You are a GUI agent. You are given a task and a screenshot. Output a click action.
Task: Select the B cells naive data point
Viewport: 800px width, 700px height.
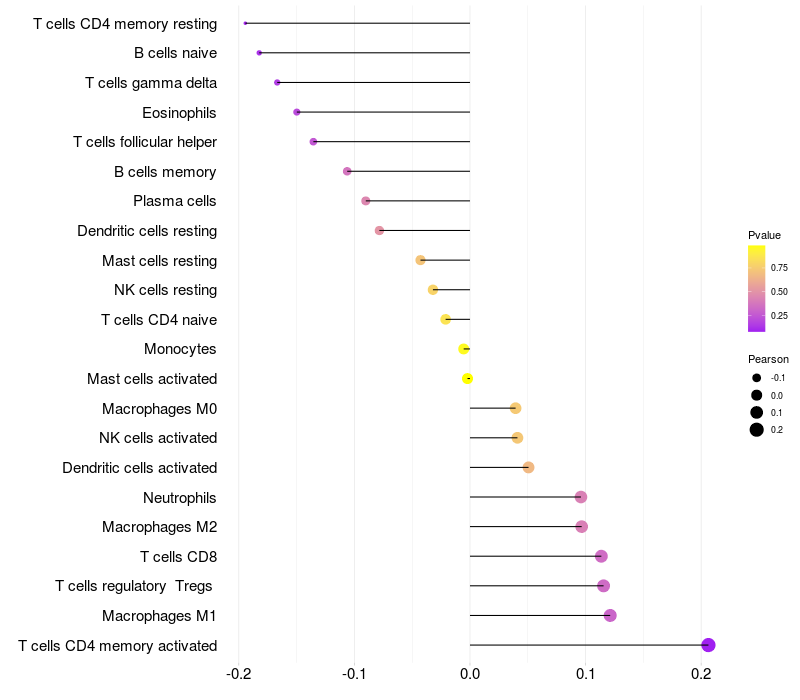tap(259, 52)
